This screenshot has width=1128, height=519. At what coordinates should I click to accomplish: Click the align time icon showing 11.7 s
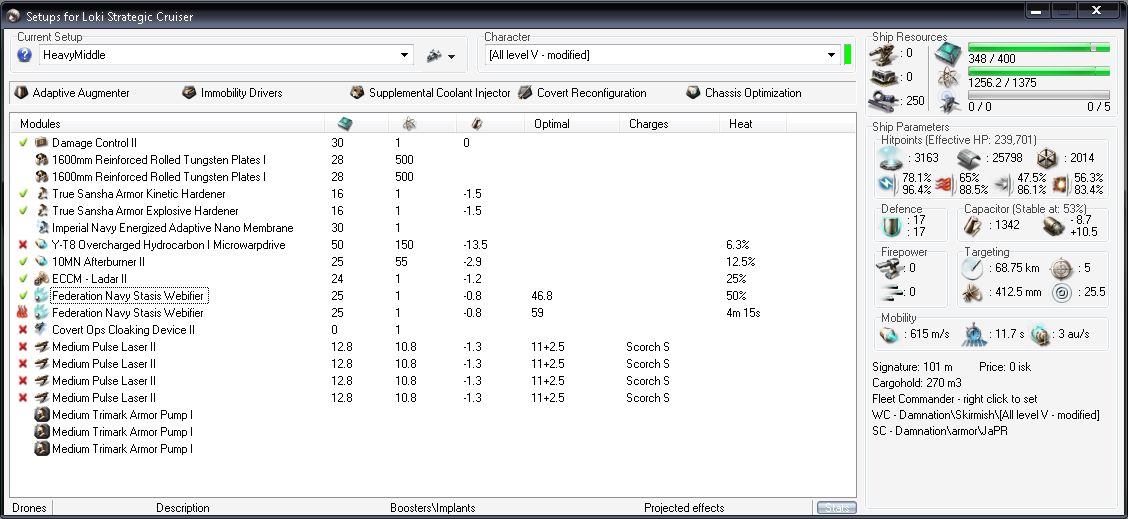(x=973, y=333)
